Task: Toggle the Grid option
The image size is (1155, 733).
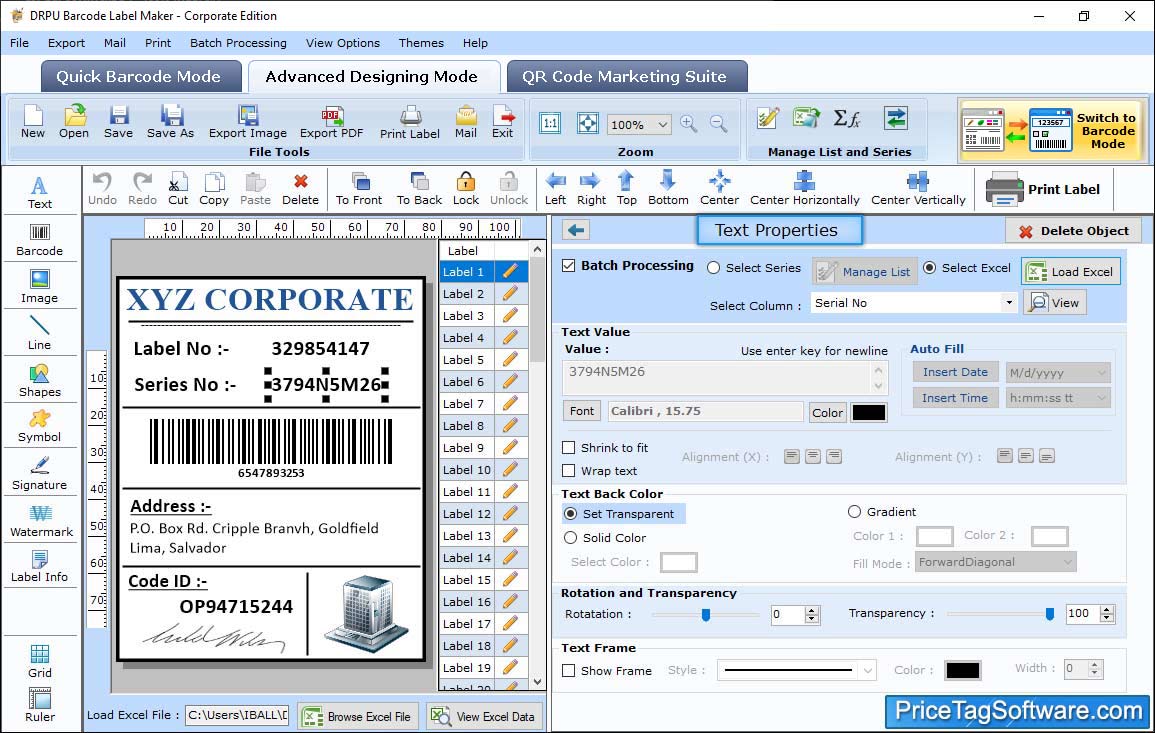Action: pyautogui.click(x=40, y=662)
